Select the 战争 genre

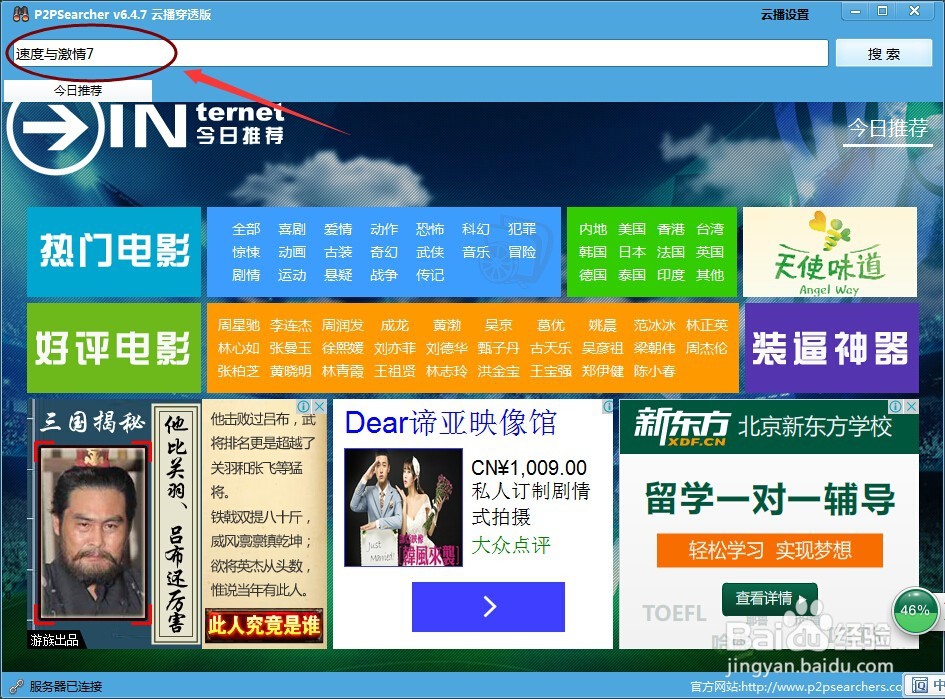click(x=384, y=275)
